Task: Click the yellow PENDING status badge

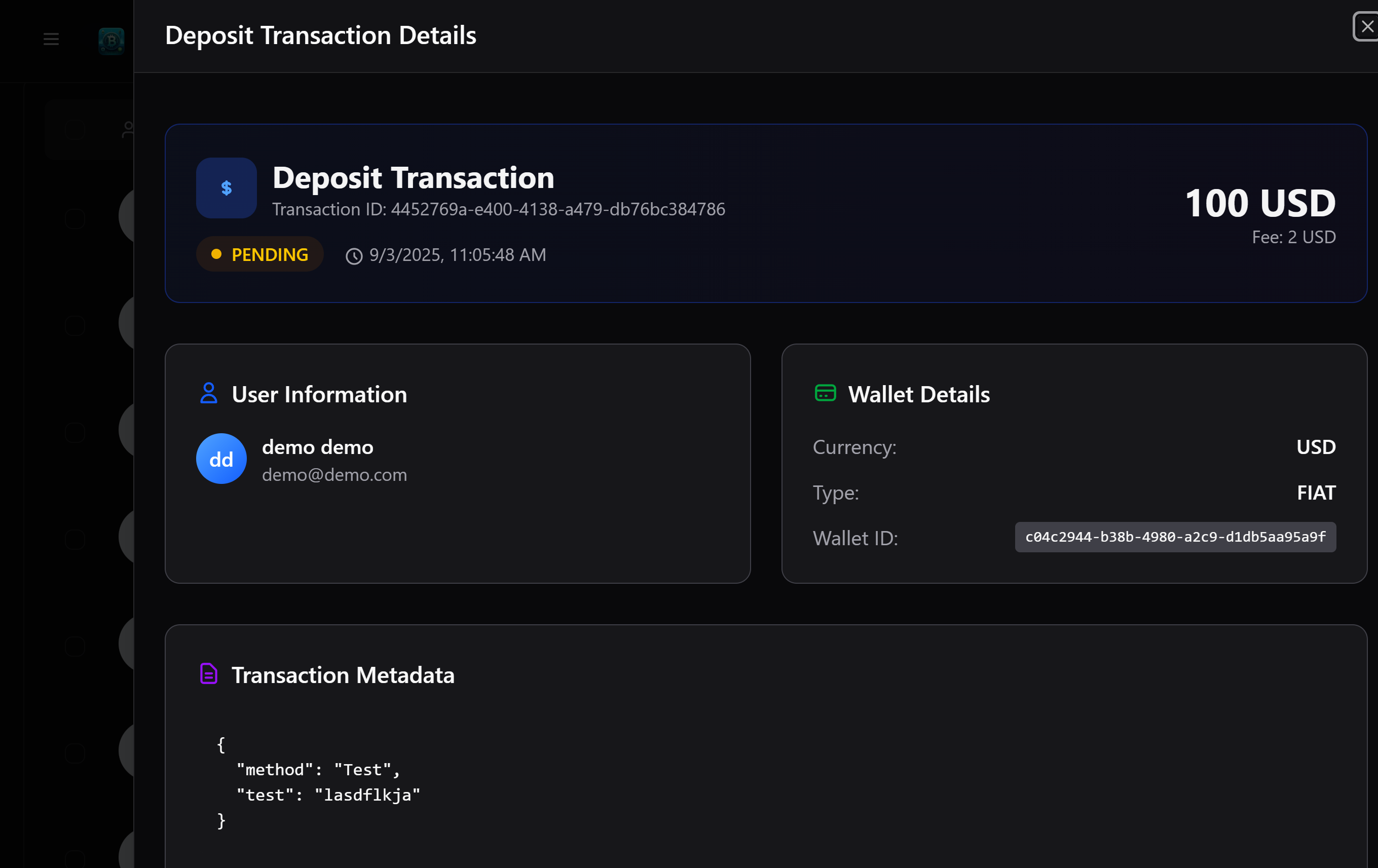Action: pyautogui.click(x=260, y=254)
